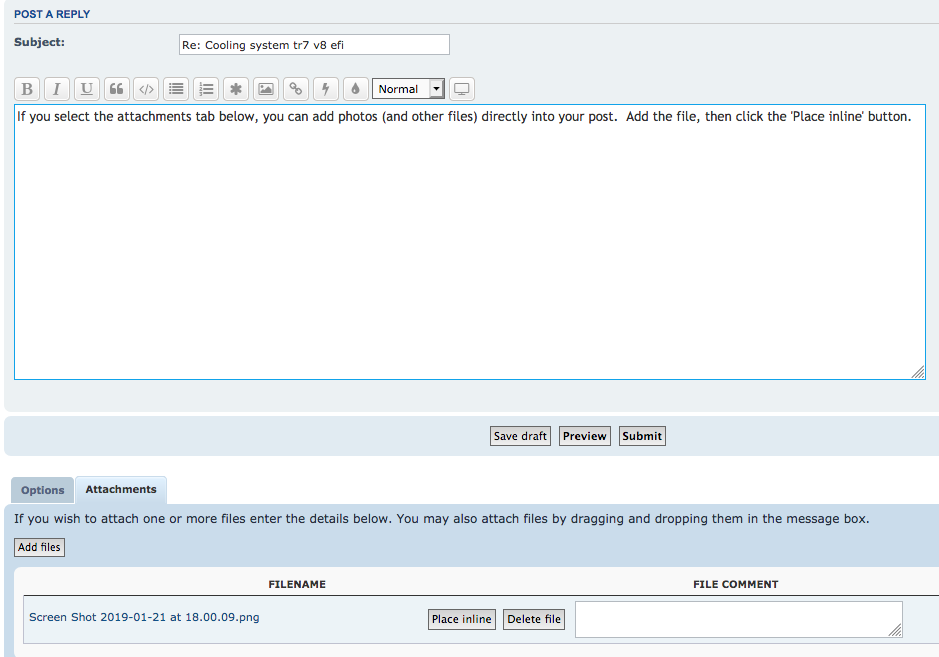
Task: Insert an unordered bullet list
Action: point(176,89)
